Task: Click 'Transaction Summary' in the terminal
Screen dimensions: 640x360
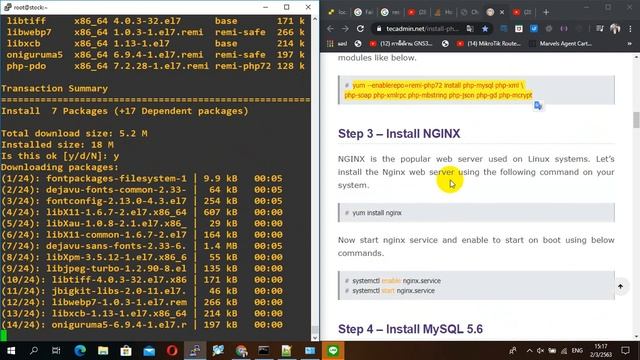Action: click(55, 89)
